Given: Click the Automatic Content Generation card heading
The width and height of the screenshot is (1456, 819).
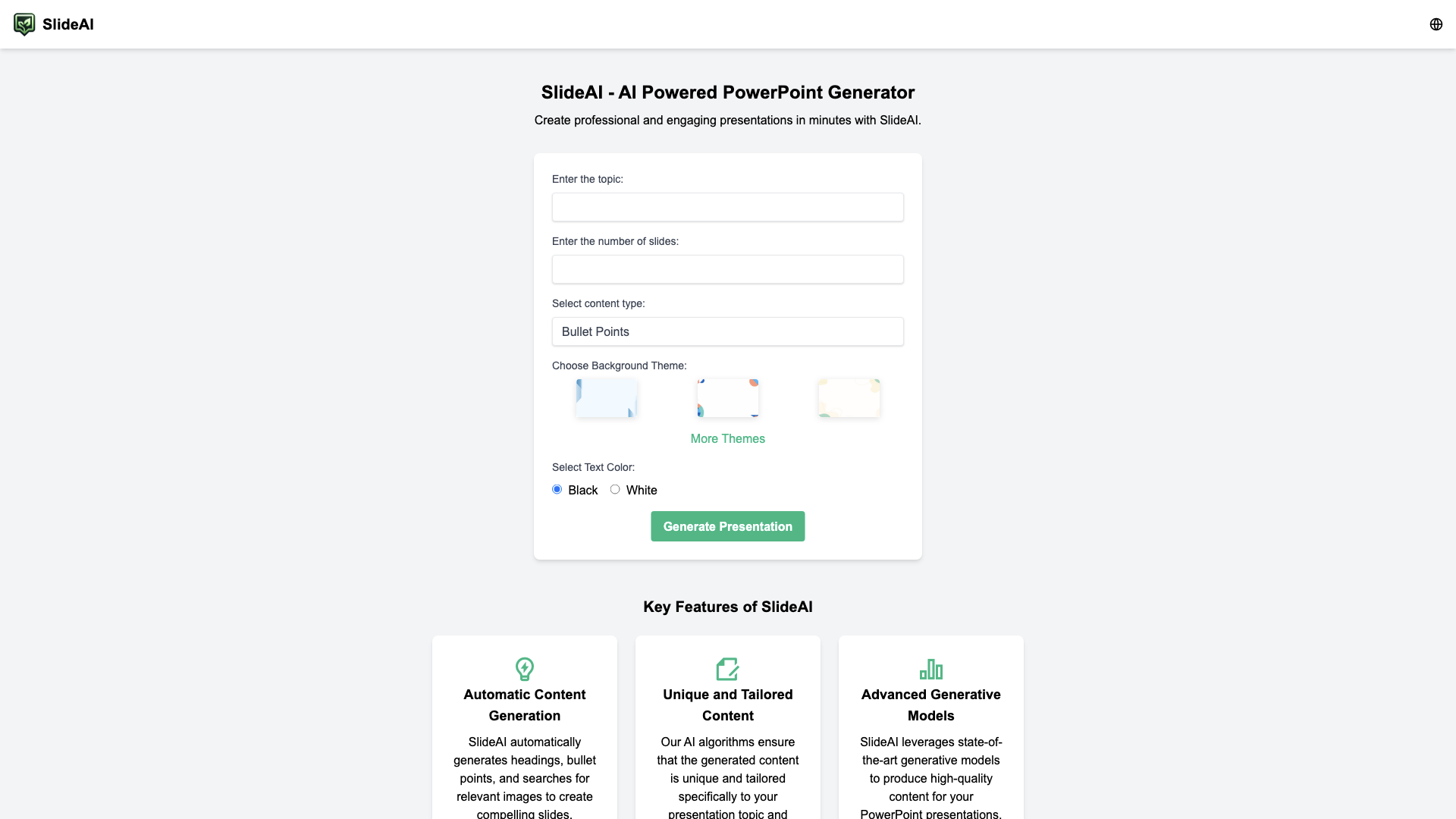Looking at the screenshot, I should (525, 705).
